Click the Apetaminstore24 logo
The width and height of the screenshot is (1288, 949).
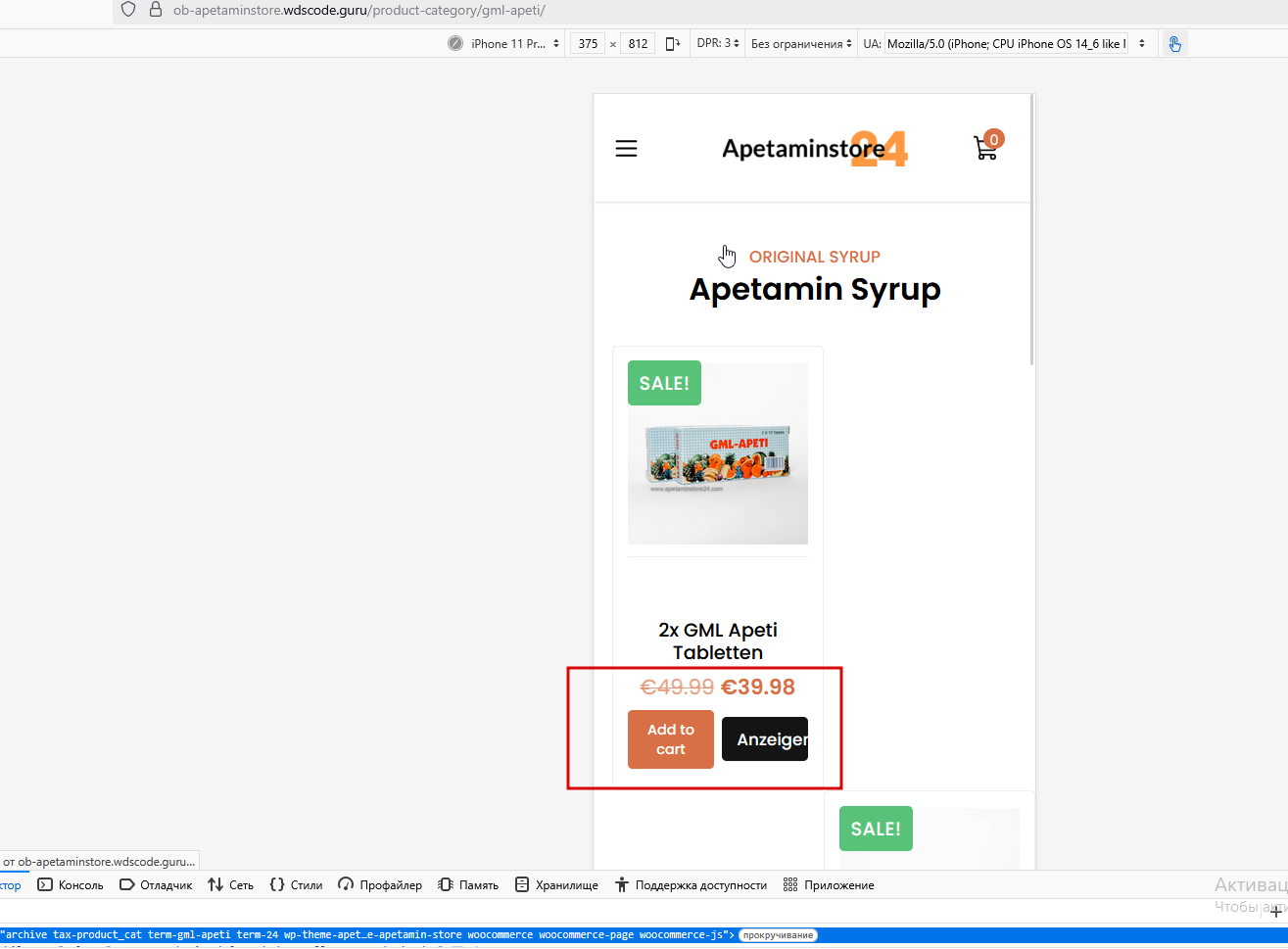[815, 149]
